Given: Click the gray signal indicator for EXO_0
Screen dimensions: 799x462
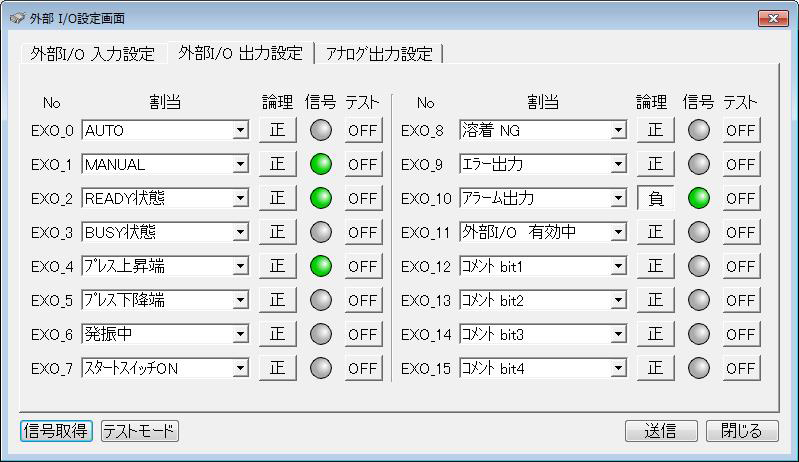Looking at the screenshot, I should point(321,130).
